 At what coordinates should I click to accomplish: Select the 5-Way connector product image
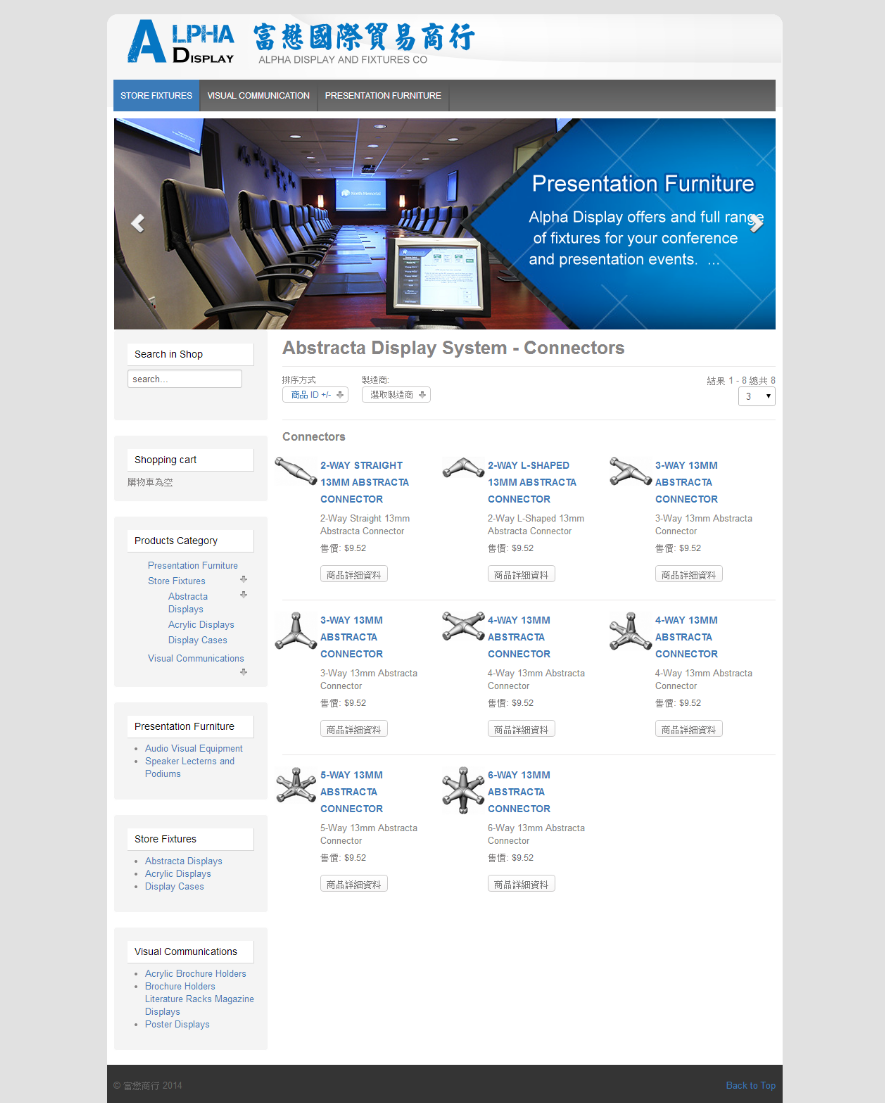point(296,785)
